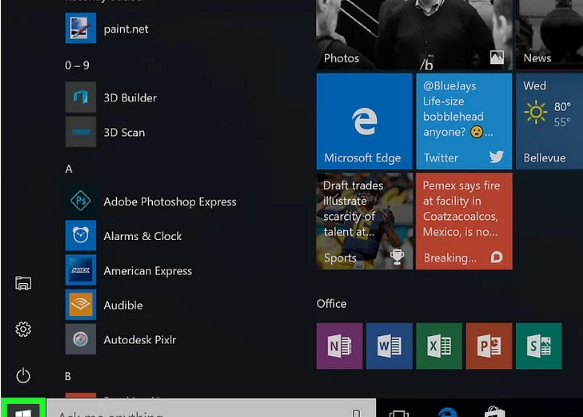Screen dimensions: 583x417
Task: Click the 'American Express' label text
Action: pyautogui.click(x=148, y=271)
